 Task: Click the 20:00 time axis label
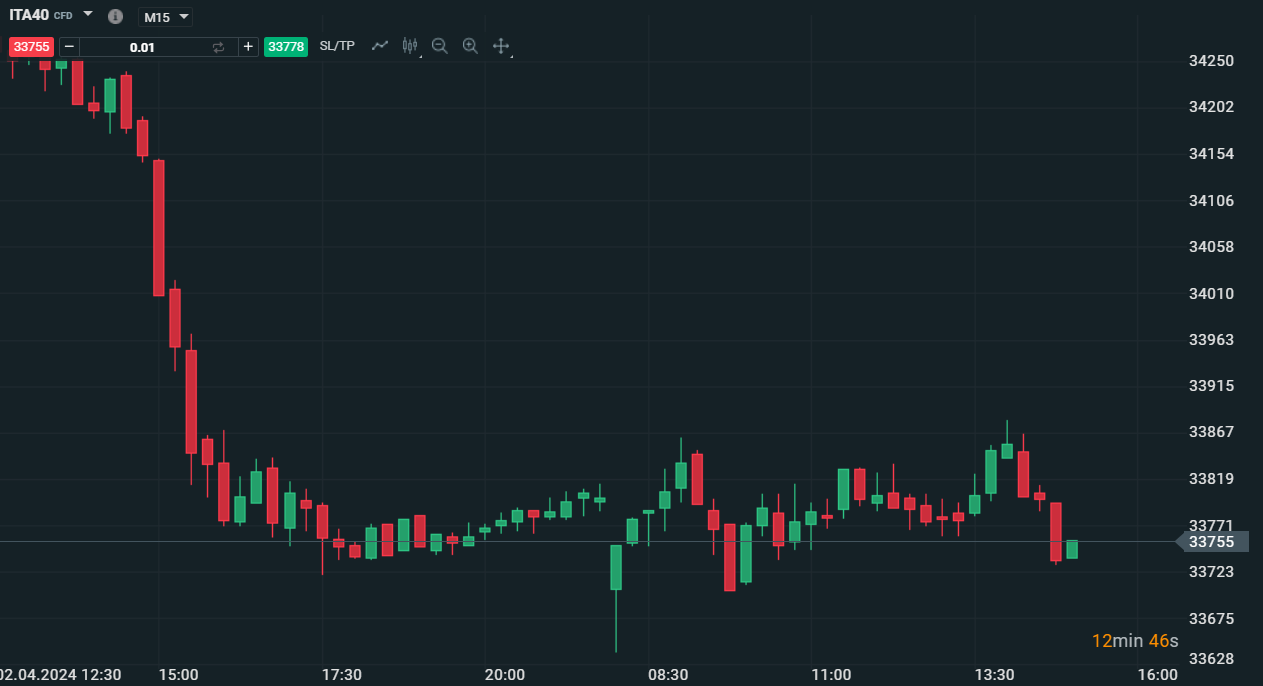click(504, 675)
